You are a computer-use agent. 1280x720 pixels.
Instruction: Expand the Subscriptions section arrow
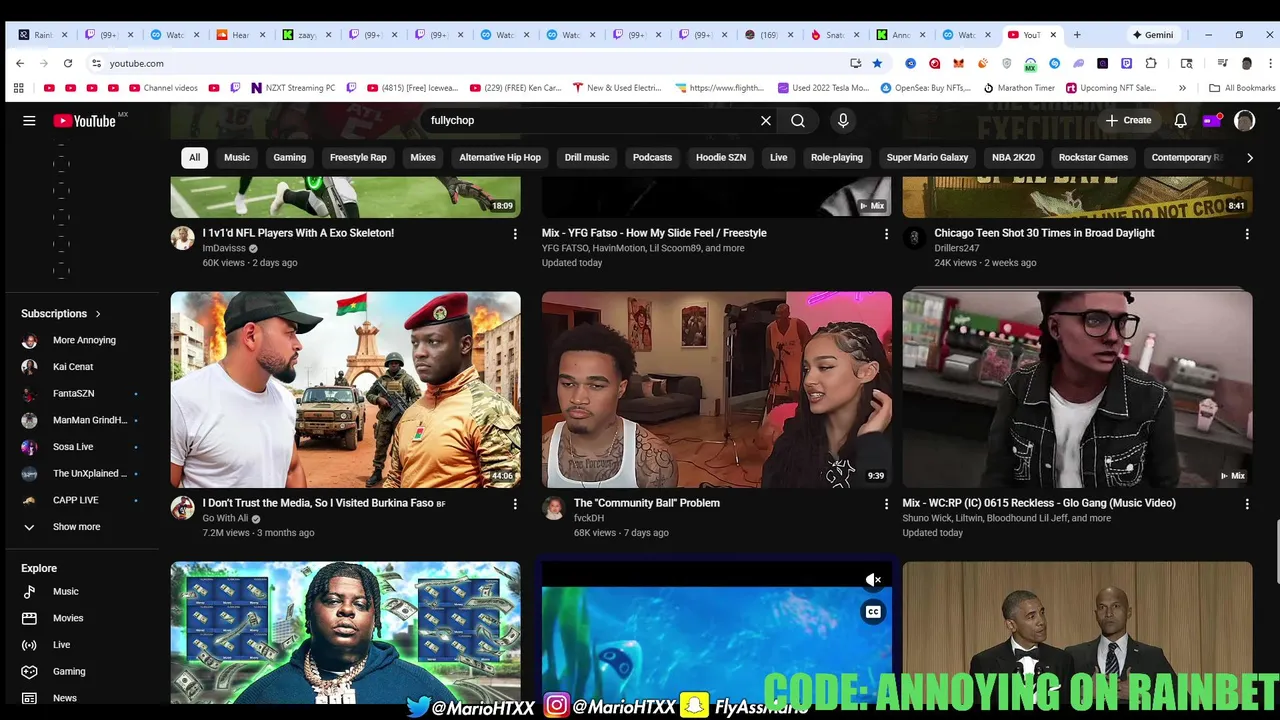click(98, 314)
